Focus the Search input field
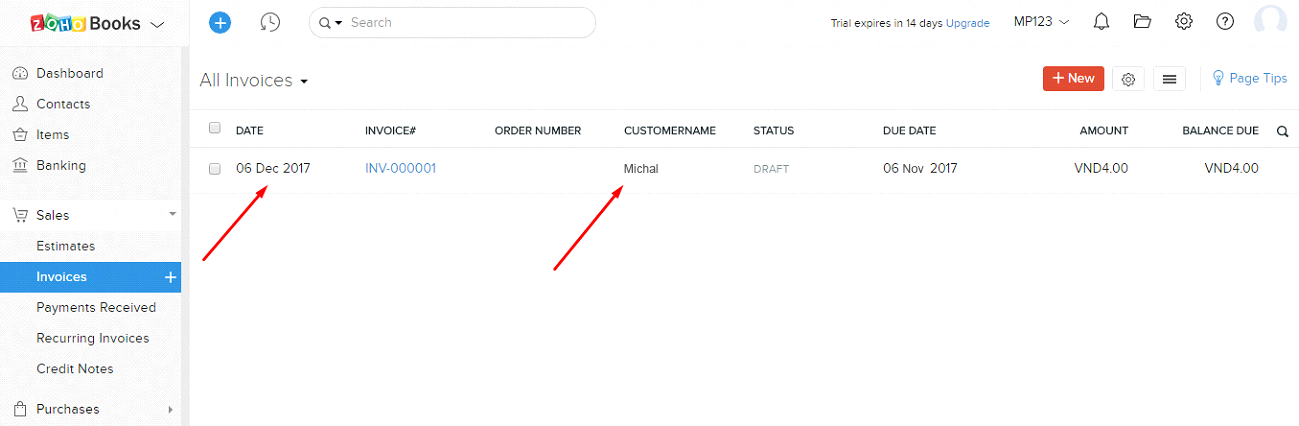 click(465, 22)
